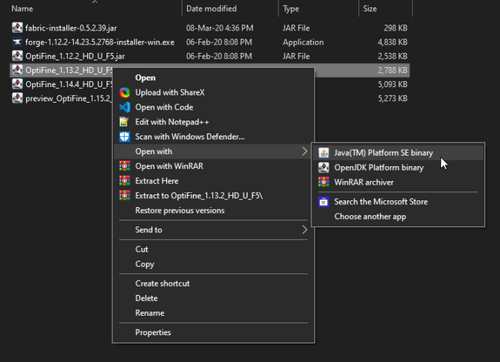
Task: Choose Extract to OptiFine_1.13.2_HD_U_F5\ option
Action: pos(199,196)
